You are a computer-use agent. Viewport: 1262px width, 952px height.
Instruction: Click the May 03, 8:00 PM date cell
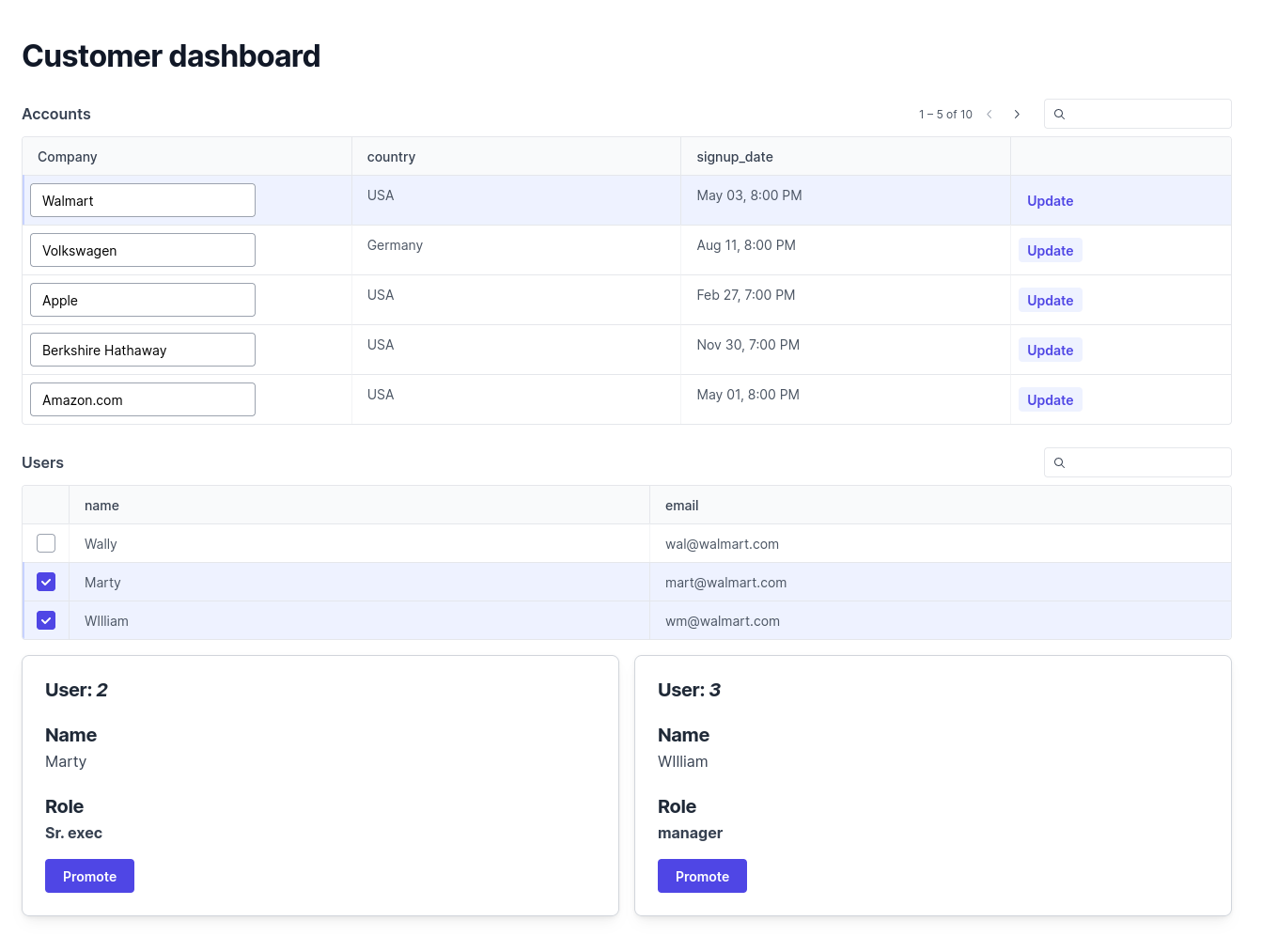(846, 200)
